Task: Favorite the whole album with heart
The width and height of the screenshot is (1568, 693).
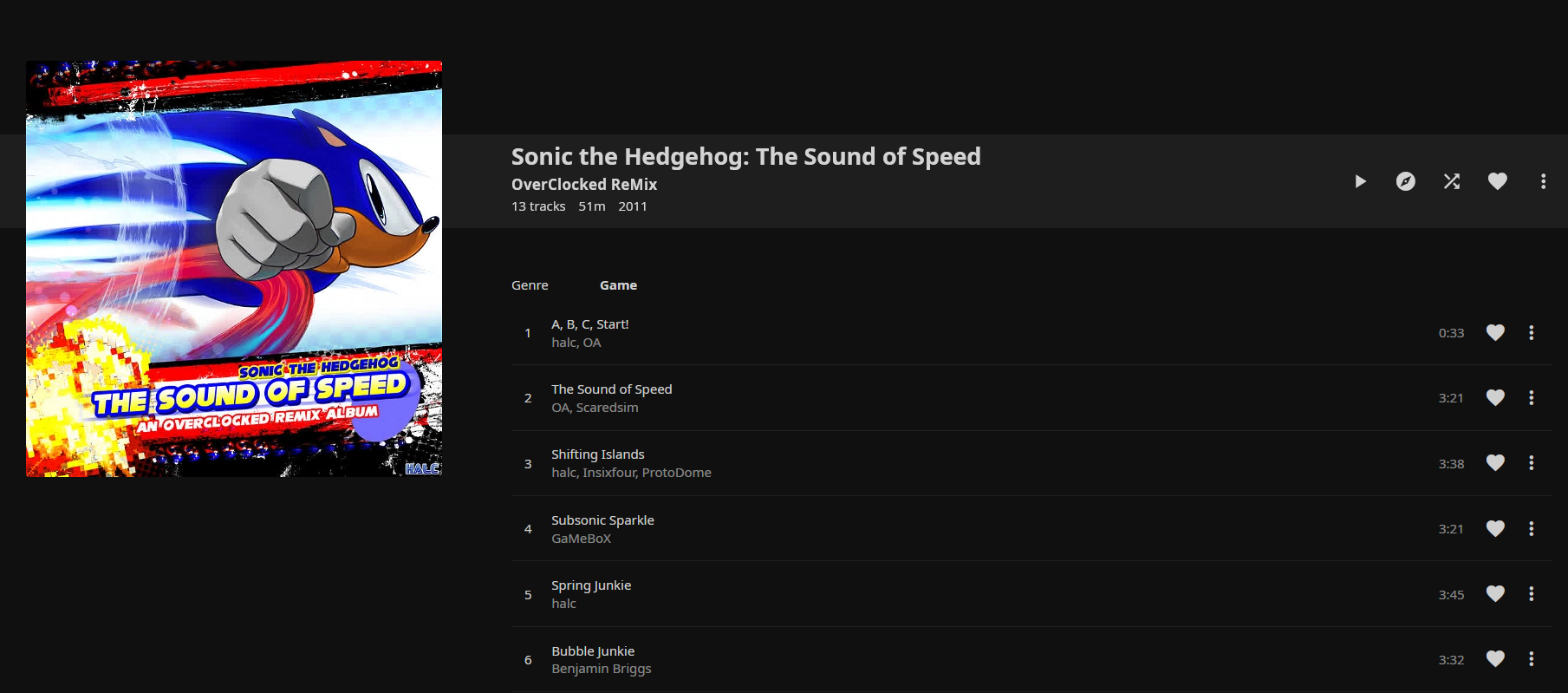Action: click(1498, 181)
